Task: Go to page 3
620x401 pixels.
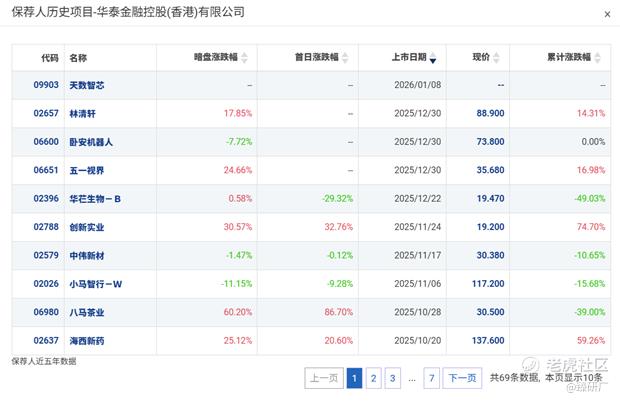Action: tap(393, 378)
